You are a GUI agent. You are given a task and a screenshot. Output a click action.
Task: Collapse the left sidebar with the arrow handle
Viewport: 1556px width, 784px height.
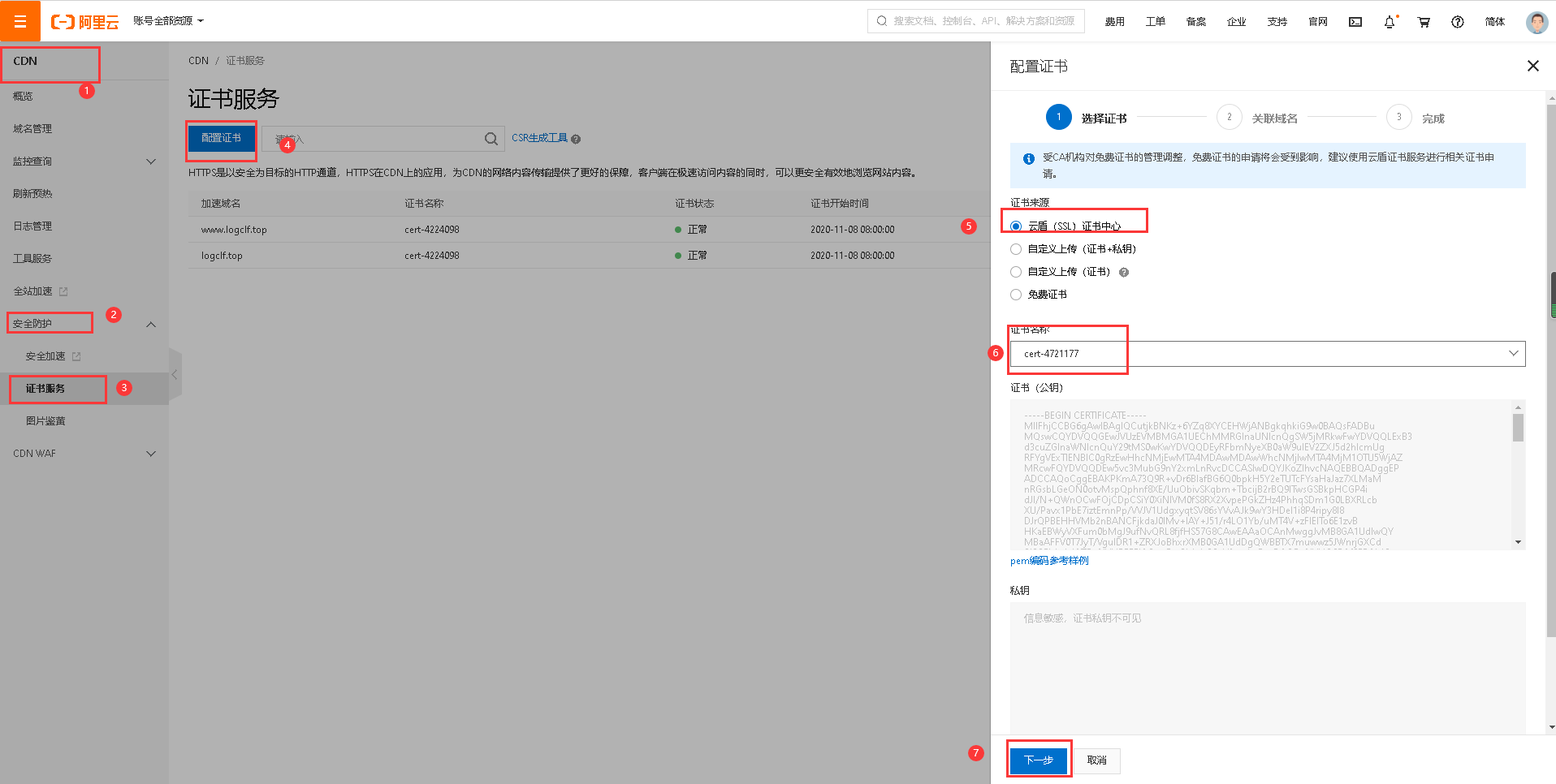tap(175, 374)
